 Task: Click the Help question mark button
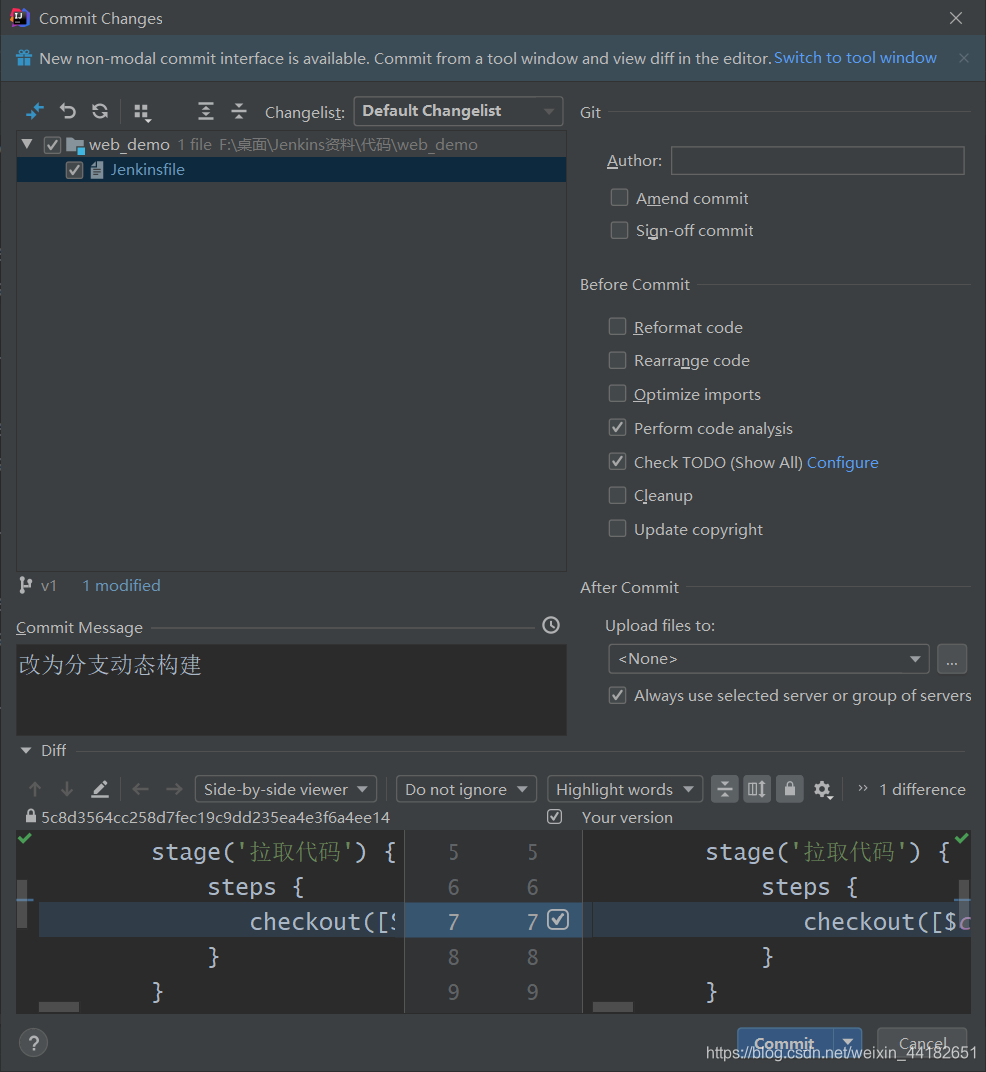tap(34, 1043)
